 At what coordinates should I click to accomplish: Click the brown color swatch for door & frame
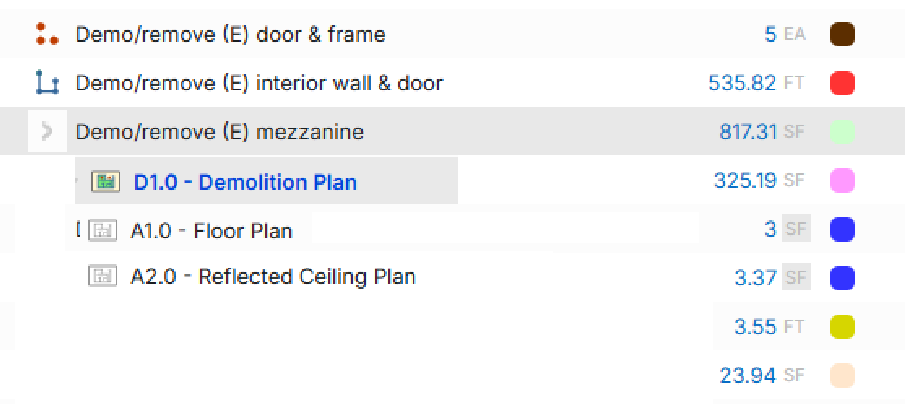pyautogui.click(x=842, y=35)
